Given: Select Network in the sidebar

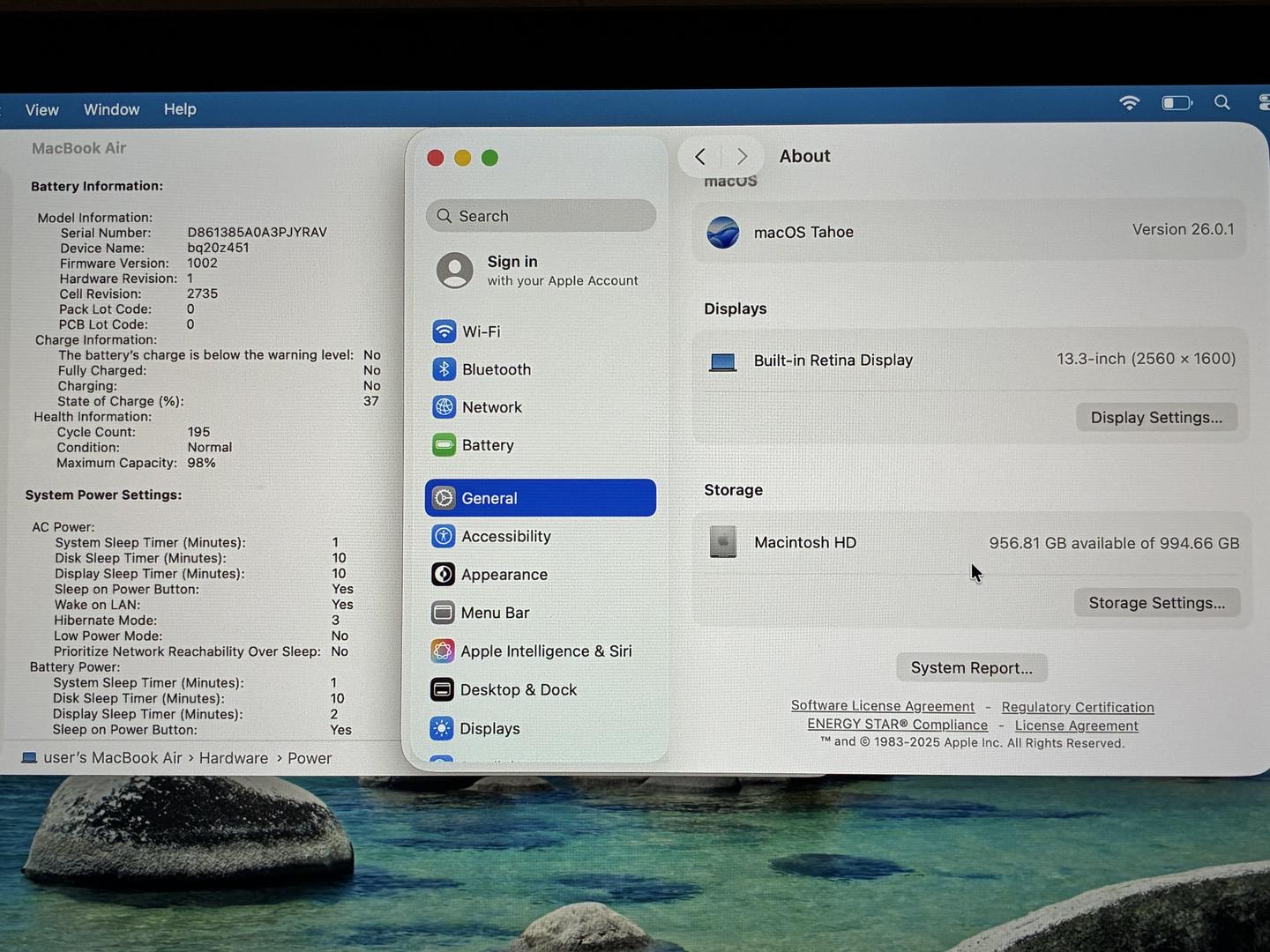Looking at the screenshot, I should click(x=491, y=407).
